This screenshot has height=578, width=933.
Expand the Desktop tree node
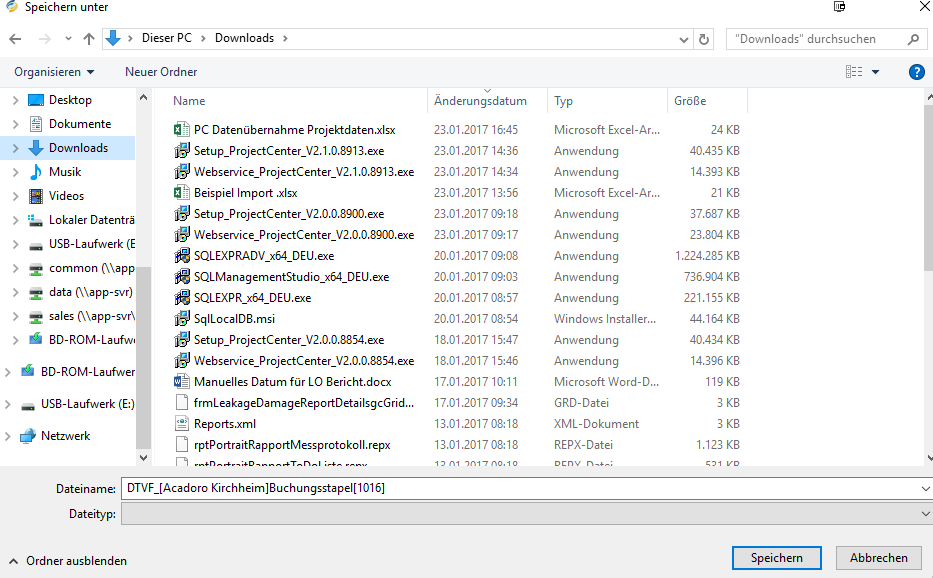[x=15, y=100]
